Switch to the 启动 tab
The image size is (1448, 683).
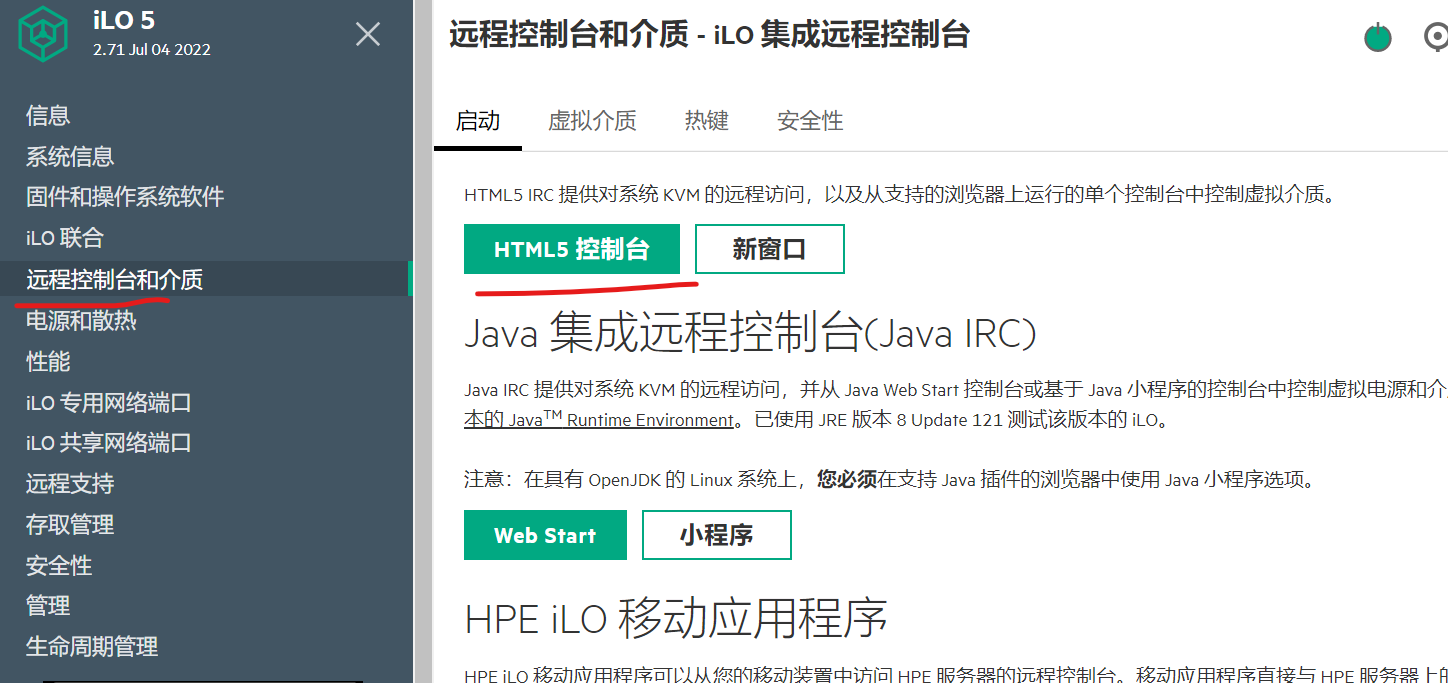478,121
